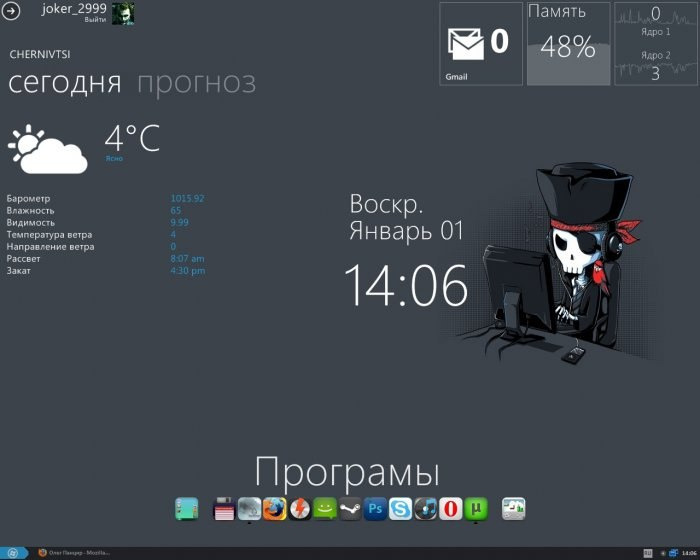Open the green smiley messenger dock icon
The width and height of the screenshot is (700, 560).
coord(325,509)
